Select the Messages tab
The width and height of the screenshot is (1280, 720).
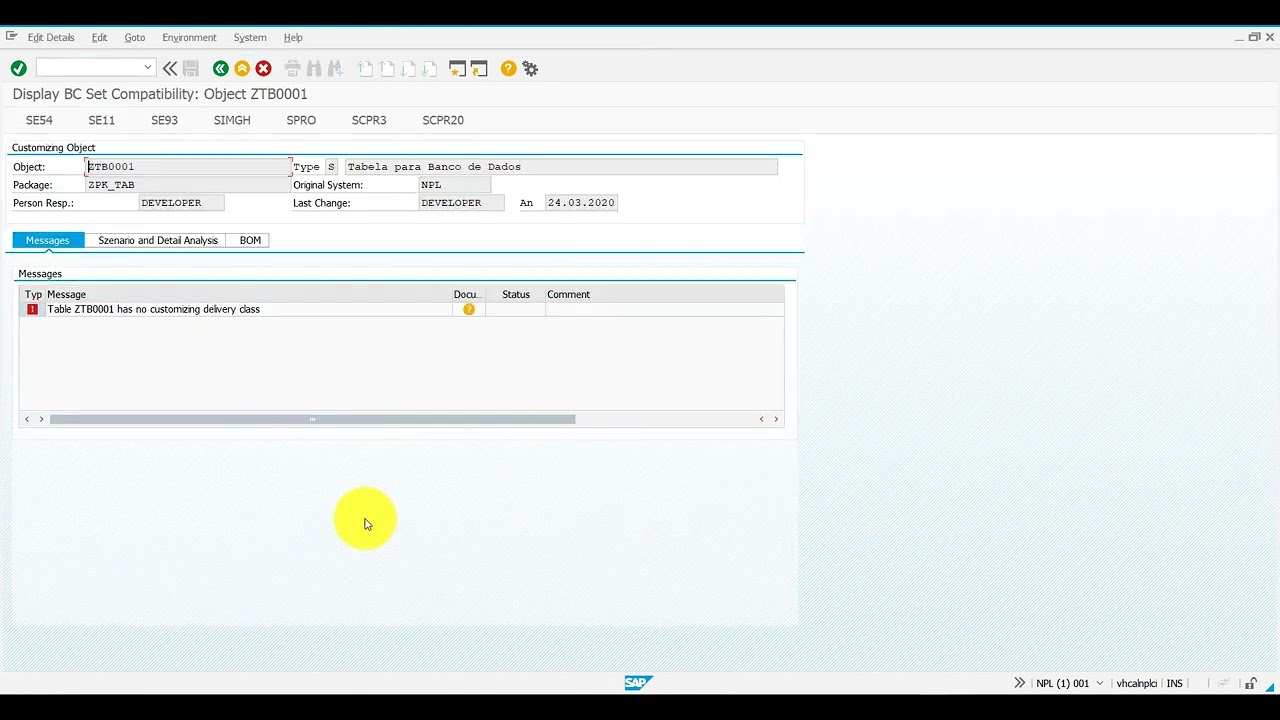point(48,240)
